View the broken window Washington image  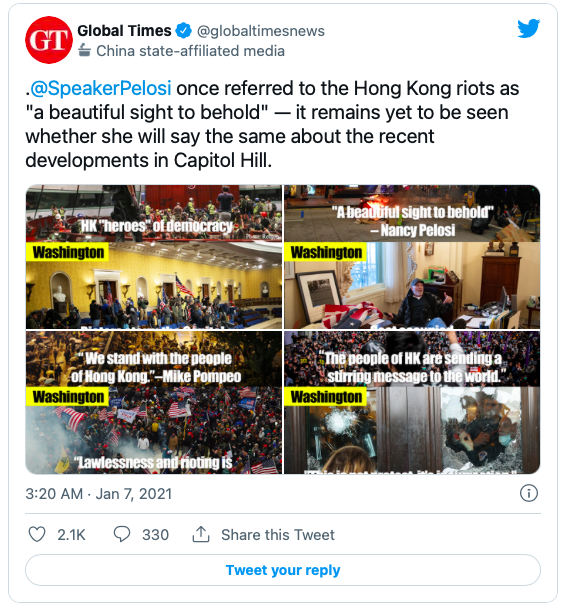coord(412,402)
